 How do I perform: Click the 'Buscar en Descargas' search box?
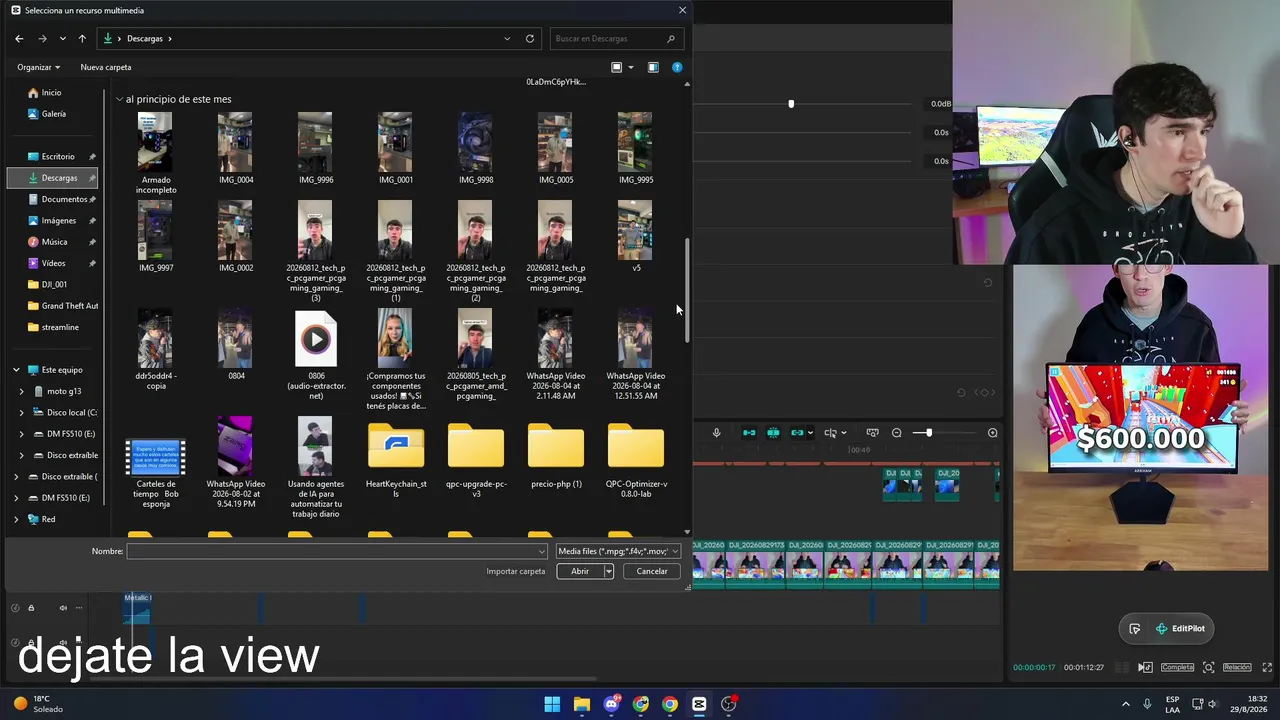(616, 39)
